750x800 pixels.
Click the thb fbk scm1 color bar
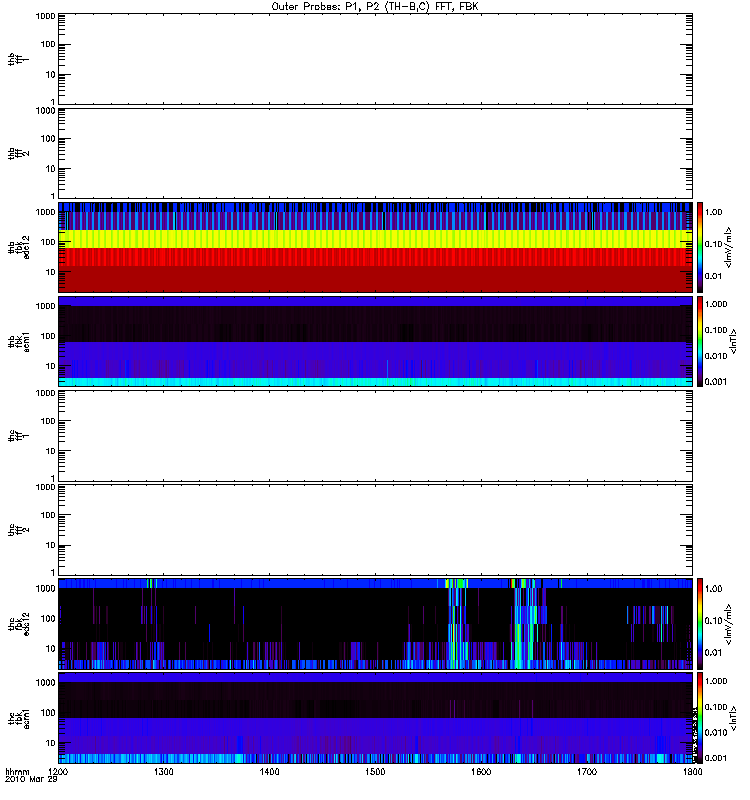click(x=699, y=341)
